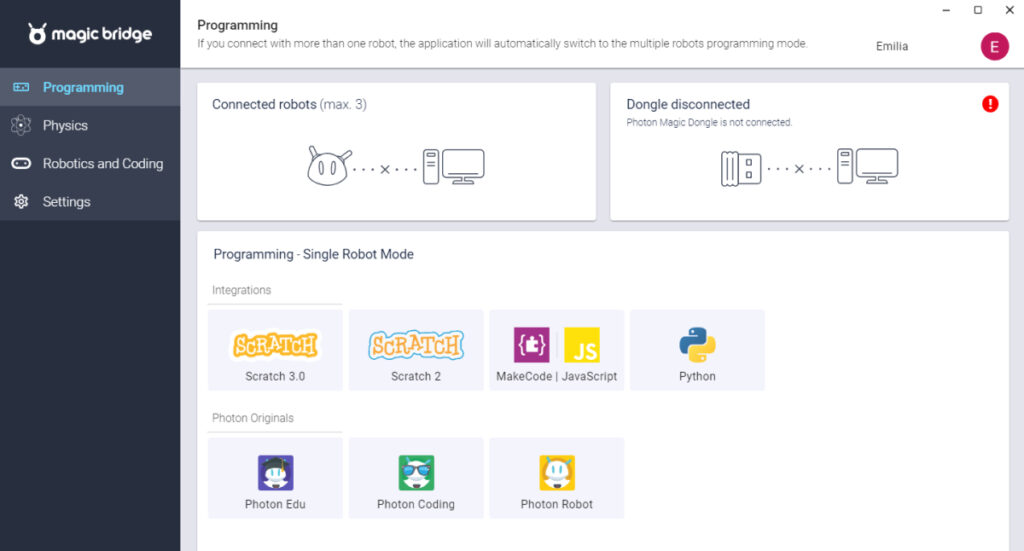Open the Physics sidebar section
This screenshot has height=551, width=1024.
point(65,125)
